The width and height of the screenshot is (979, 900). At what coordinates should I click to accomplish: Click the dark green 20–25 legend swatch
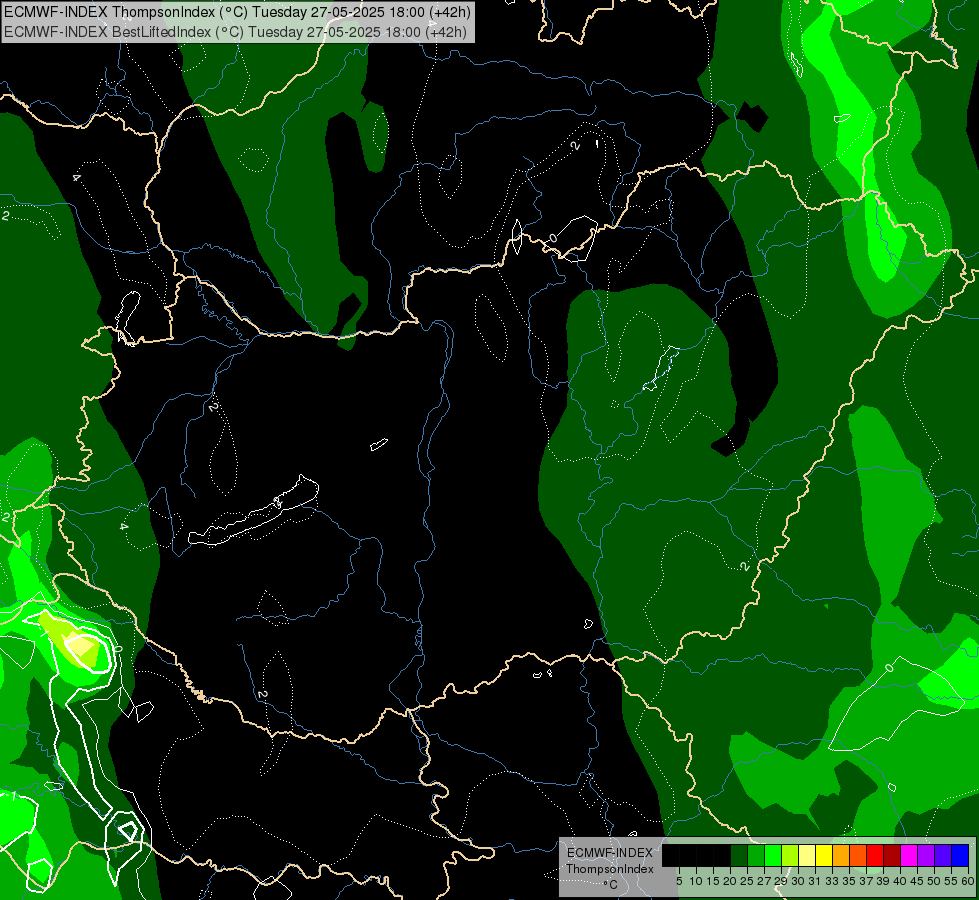(x=739, y=856)
